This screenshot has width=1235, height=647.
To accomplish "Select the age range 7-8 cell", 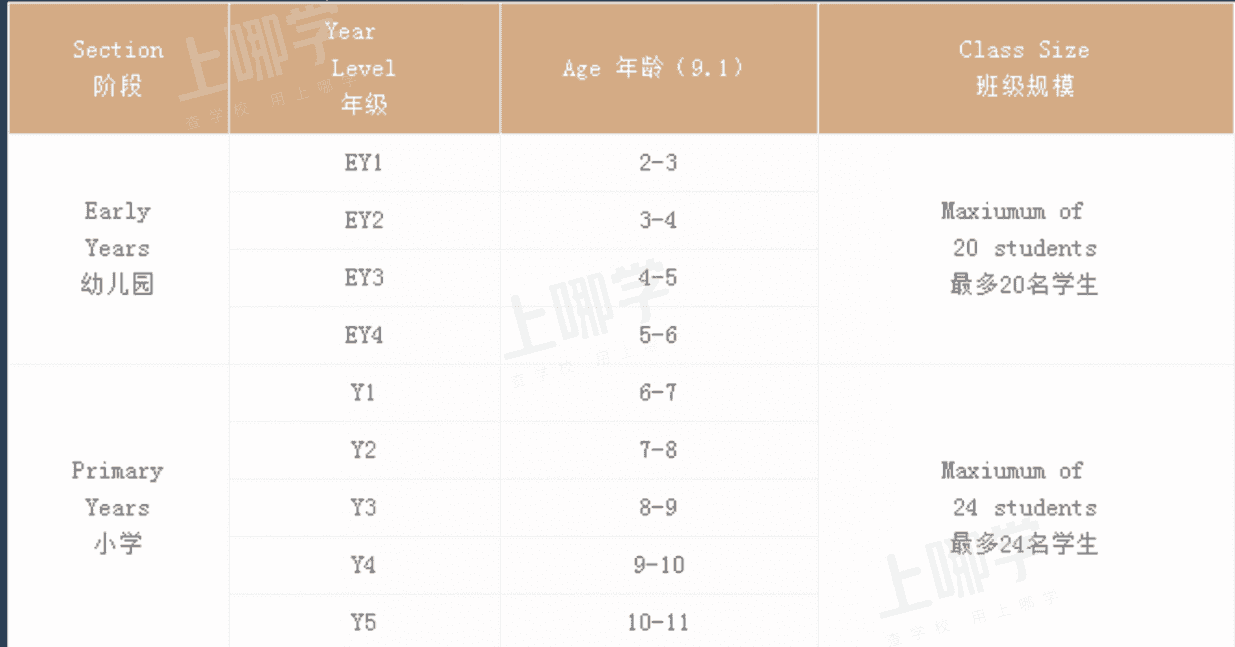I will pos(659,450).
